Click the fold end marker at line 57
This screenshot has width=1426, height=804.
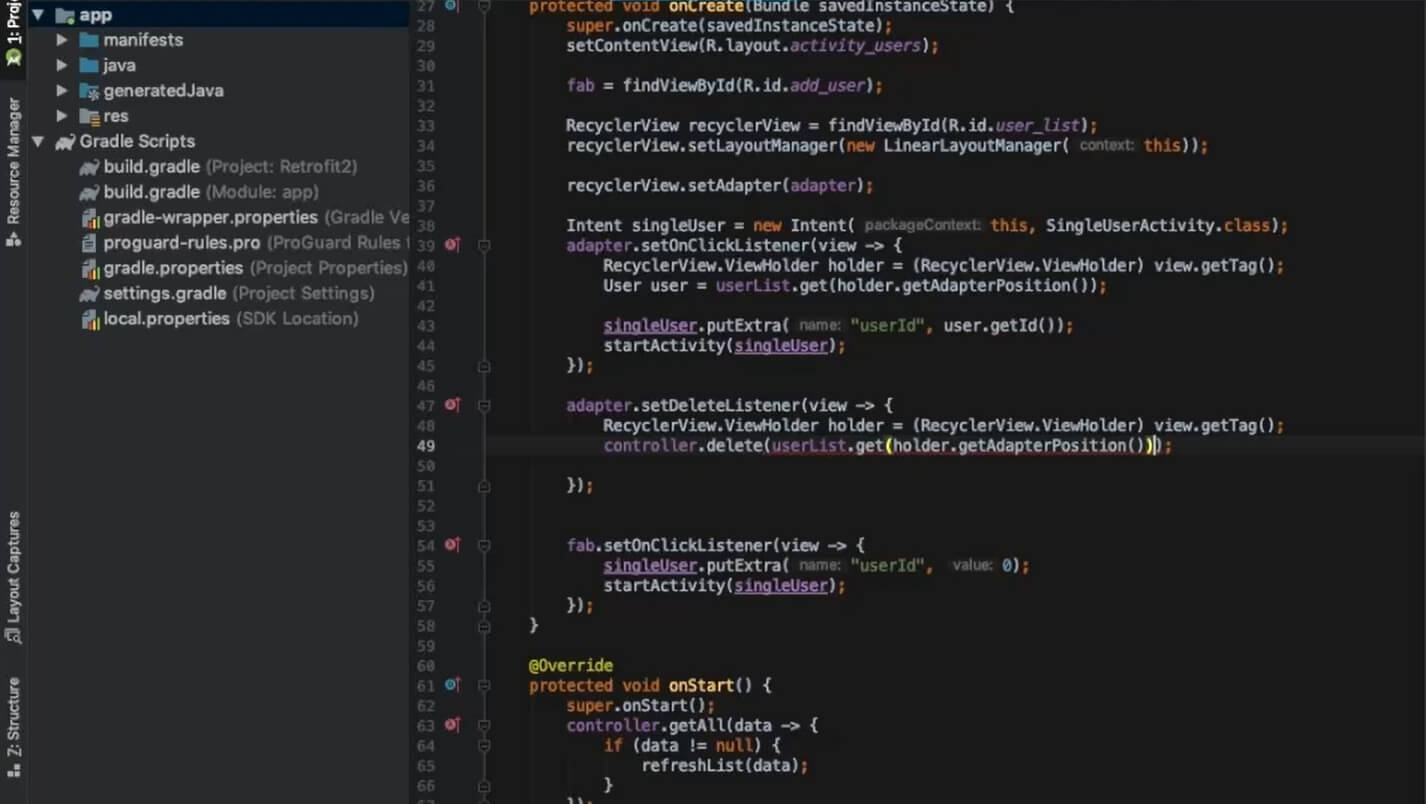pyautogui.click(x=484, y=606)
